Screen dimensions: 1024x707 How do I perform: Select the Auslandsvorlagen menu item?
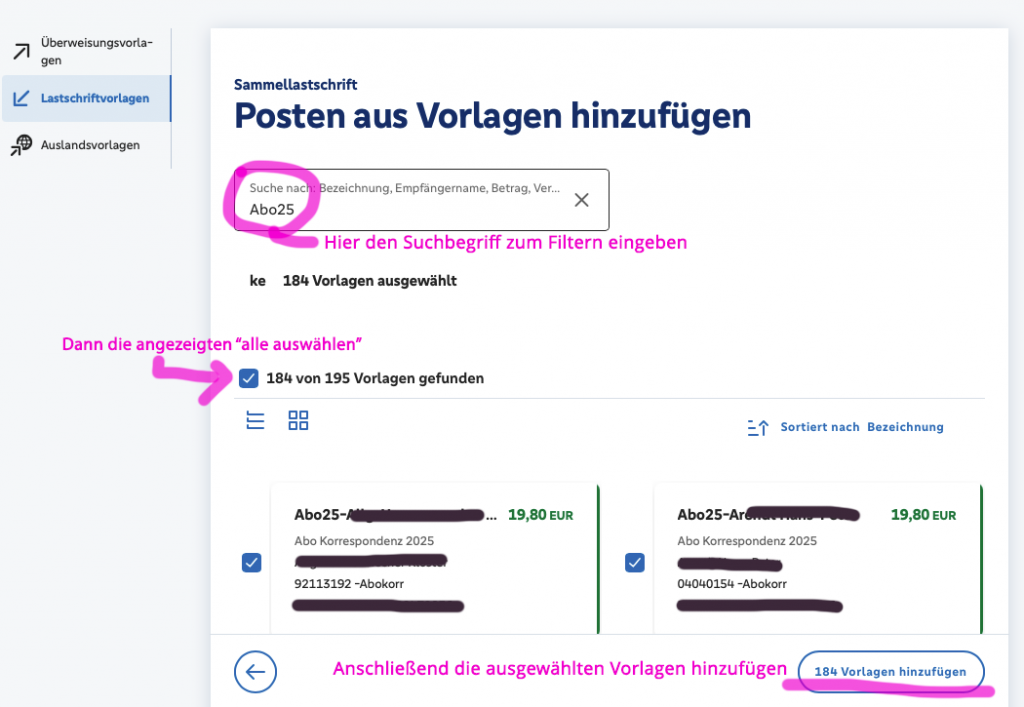[90, 145]
